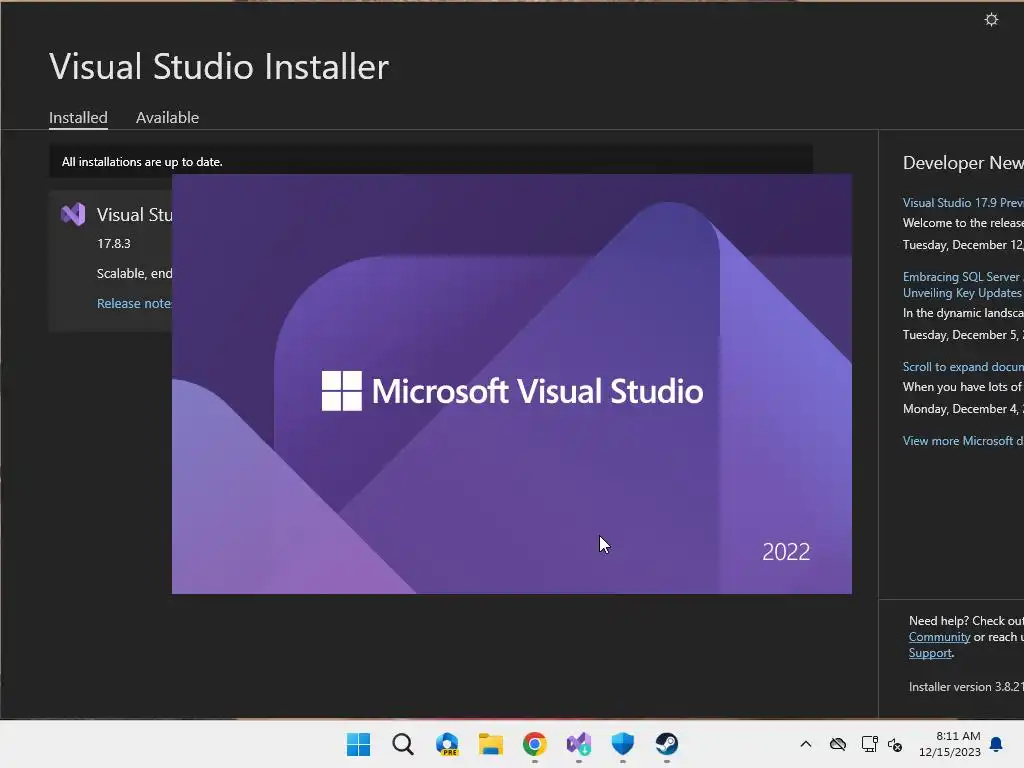The height and width of the screenshot is (768, 1024).
Task: Click the Installer version text
Action: pyautogui.click(x=966, y=687)
